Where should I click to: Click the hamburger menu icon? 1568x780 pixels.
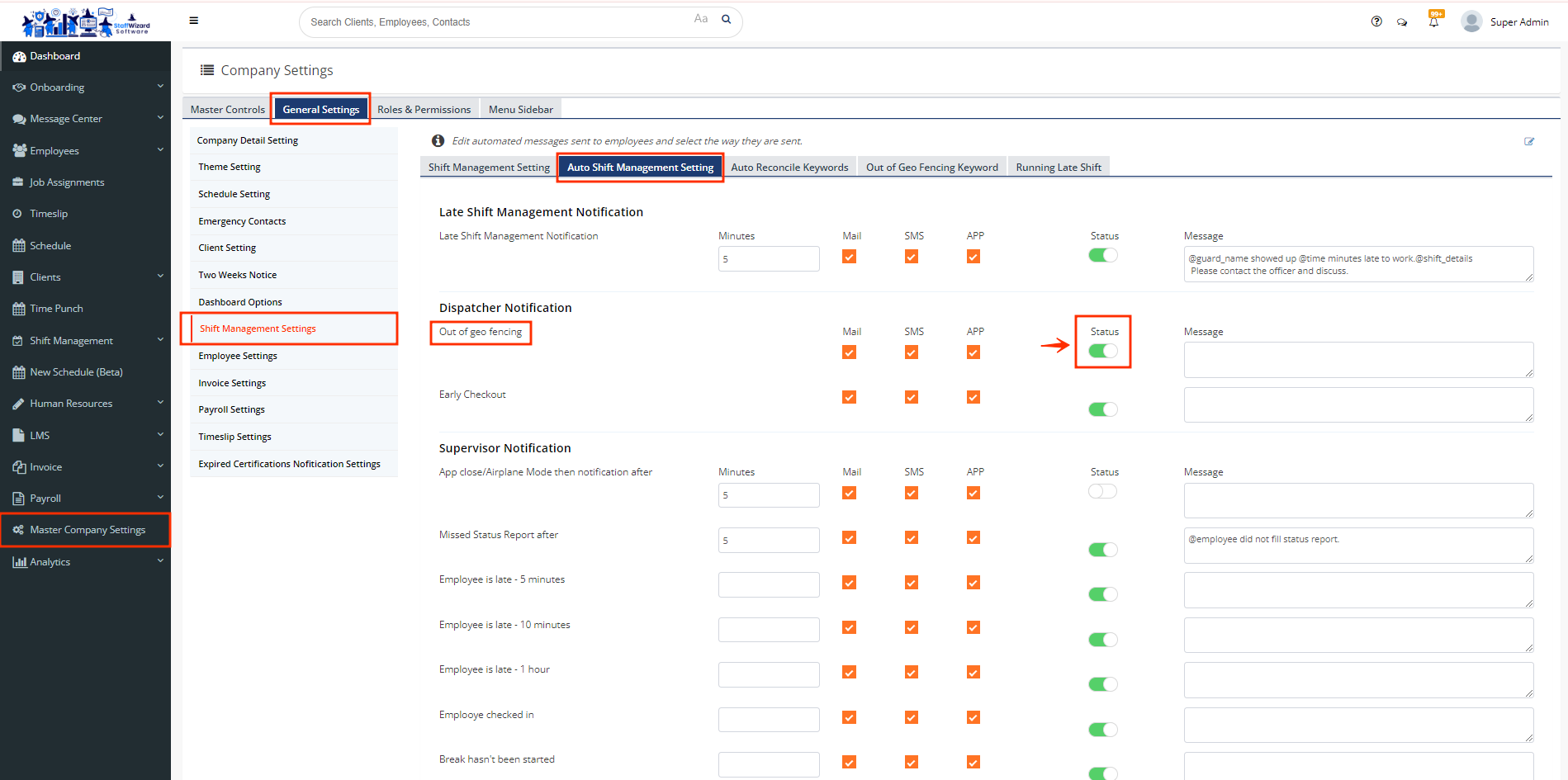[193, 21]
